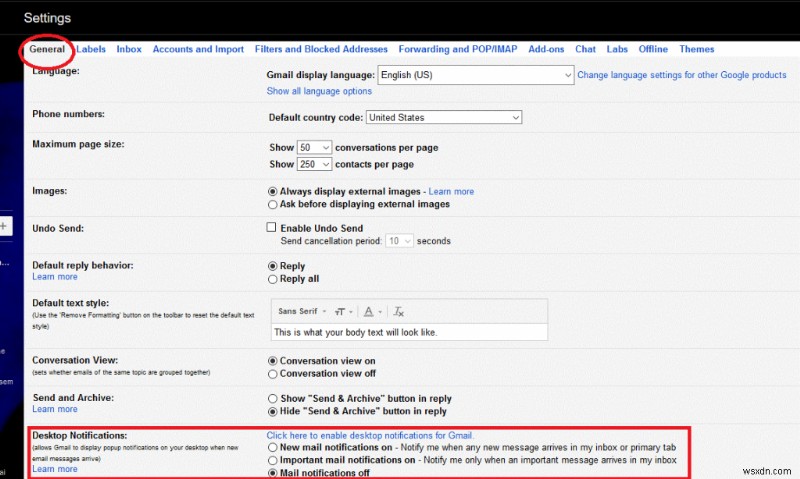Click Learn more under Send and Archive
This screenshot has height=479, width=800.
(55, 409)
